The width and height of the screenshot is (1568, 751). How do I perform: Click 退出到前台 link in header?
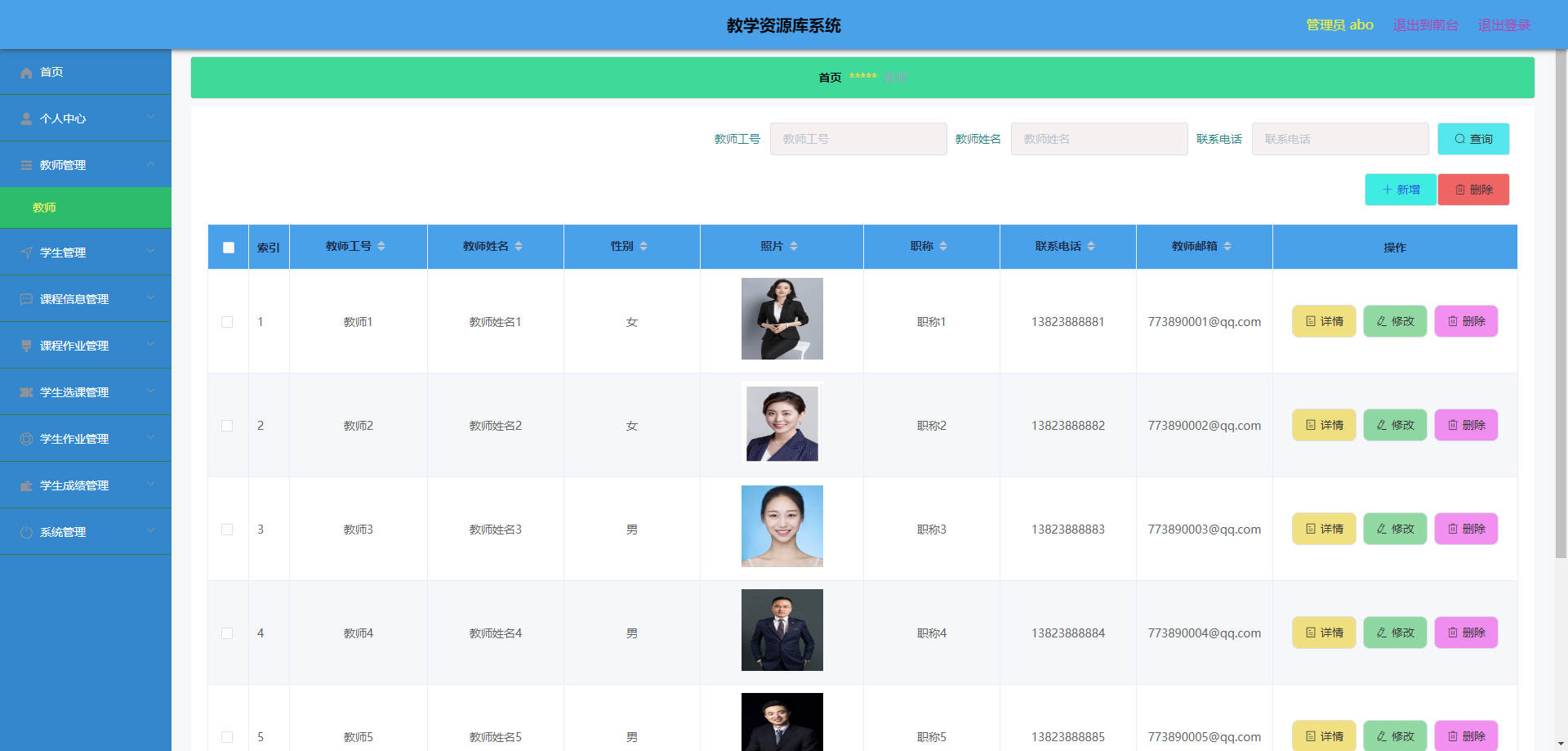[x=1426, y=25]
